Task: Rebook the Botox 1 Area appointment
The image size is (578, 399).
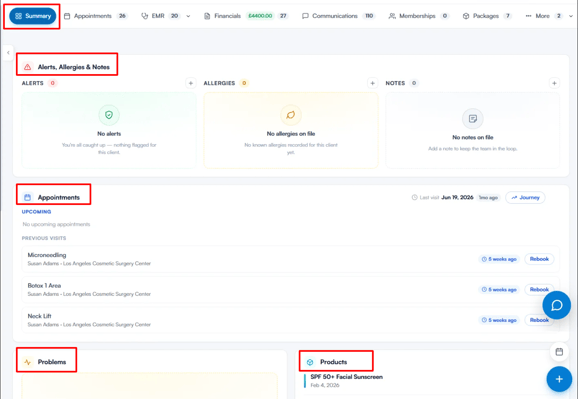Action: click(x=539, y=289)
